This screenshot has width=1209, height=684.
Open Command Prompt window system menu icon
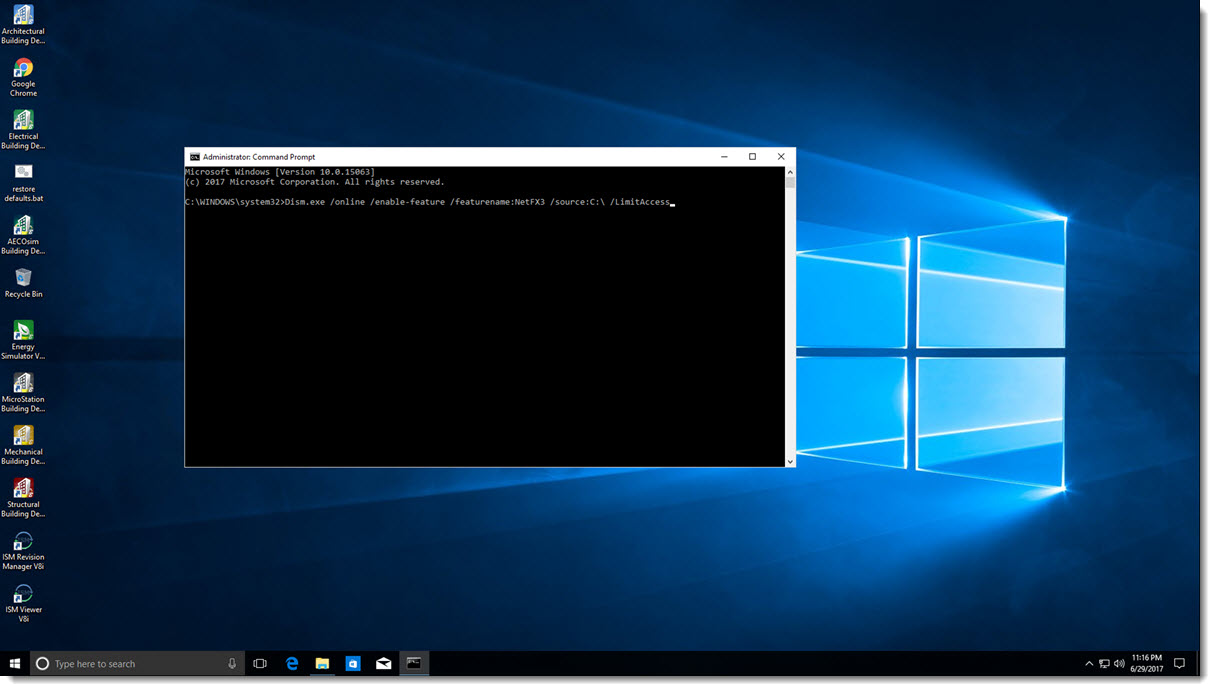pos(194,157)
